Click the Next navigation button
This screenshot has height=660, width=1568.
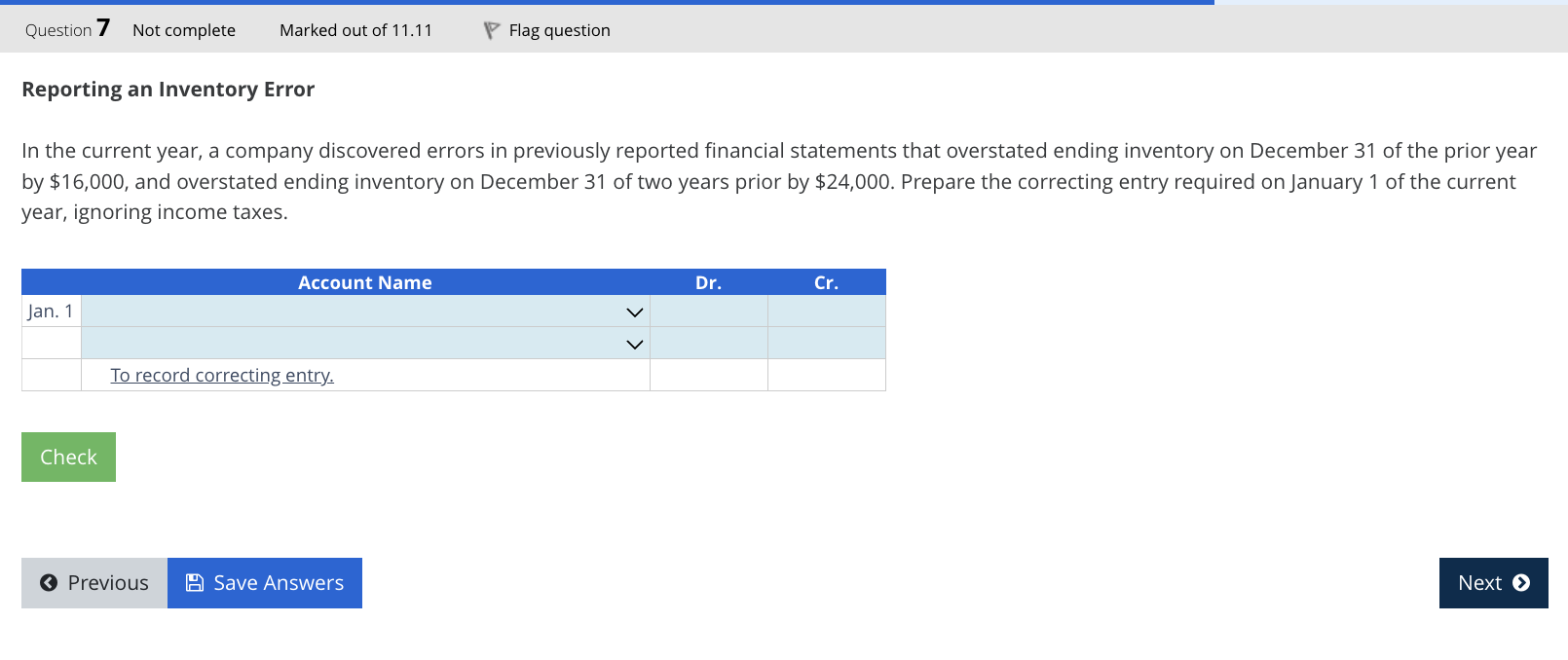(x=1492, y=583)
